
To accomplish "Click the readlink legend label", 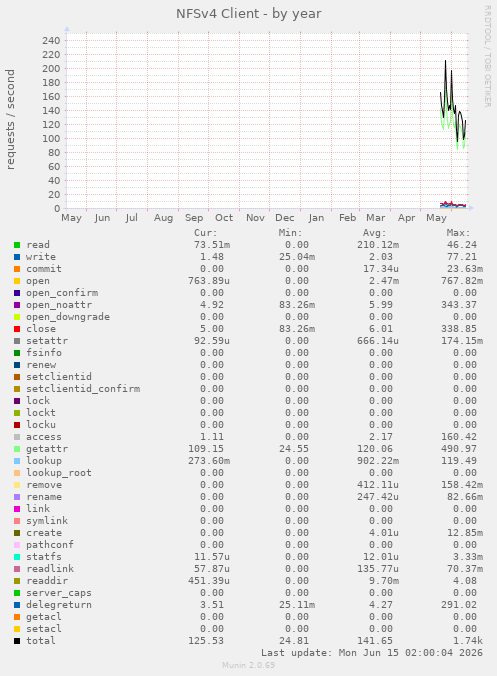I will [x=50, y=569].
